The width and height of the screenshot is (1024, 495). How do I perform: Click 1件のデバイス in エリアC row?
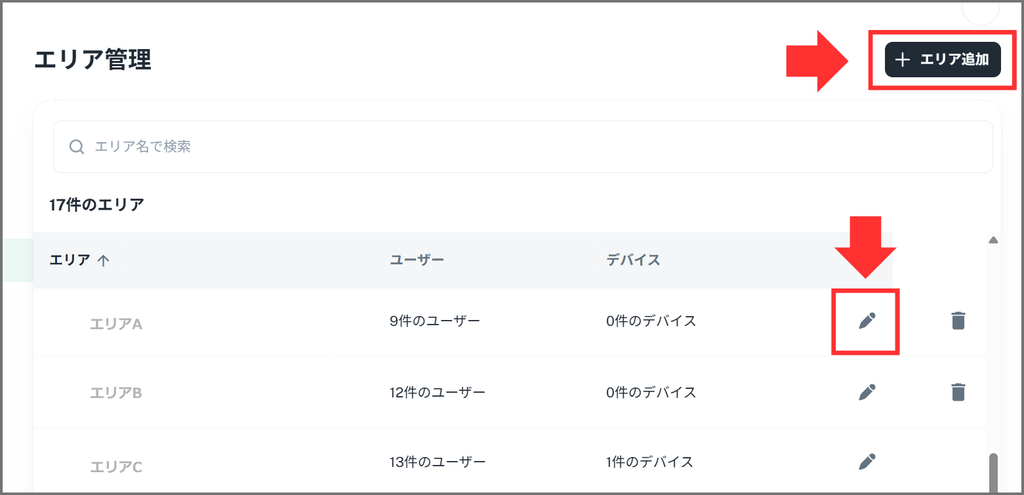pyautogui.click(x=651, y=462)
